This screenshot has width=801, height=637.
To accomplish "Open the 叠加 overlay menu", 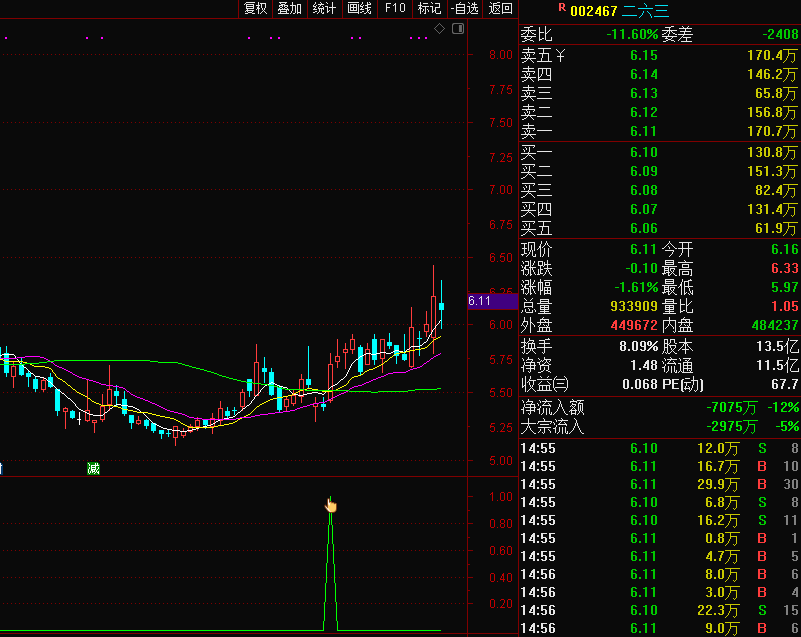I will (290, 8).
